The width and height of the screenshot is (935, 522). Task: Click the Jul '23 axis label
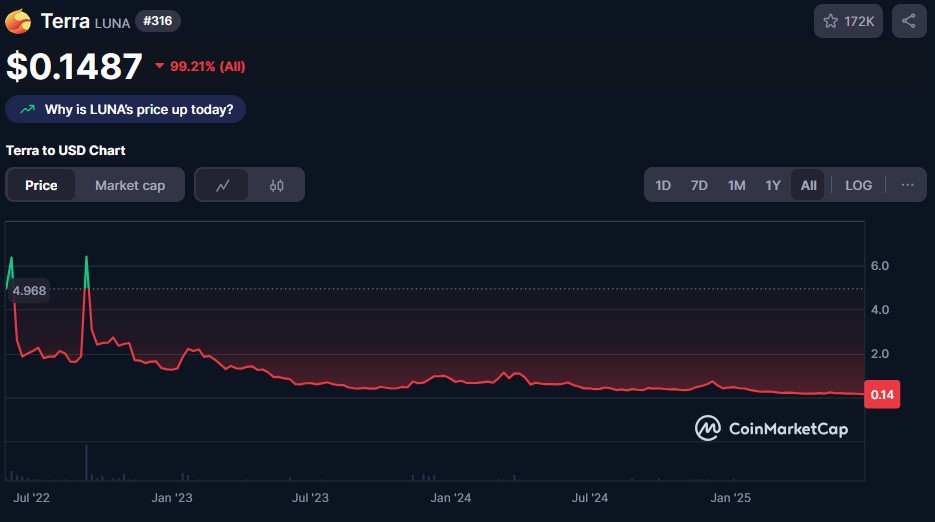coord(310,498)
